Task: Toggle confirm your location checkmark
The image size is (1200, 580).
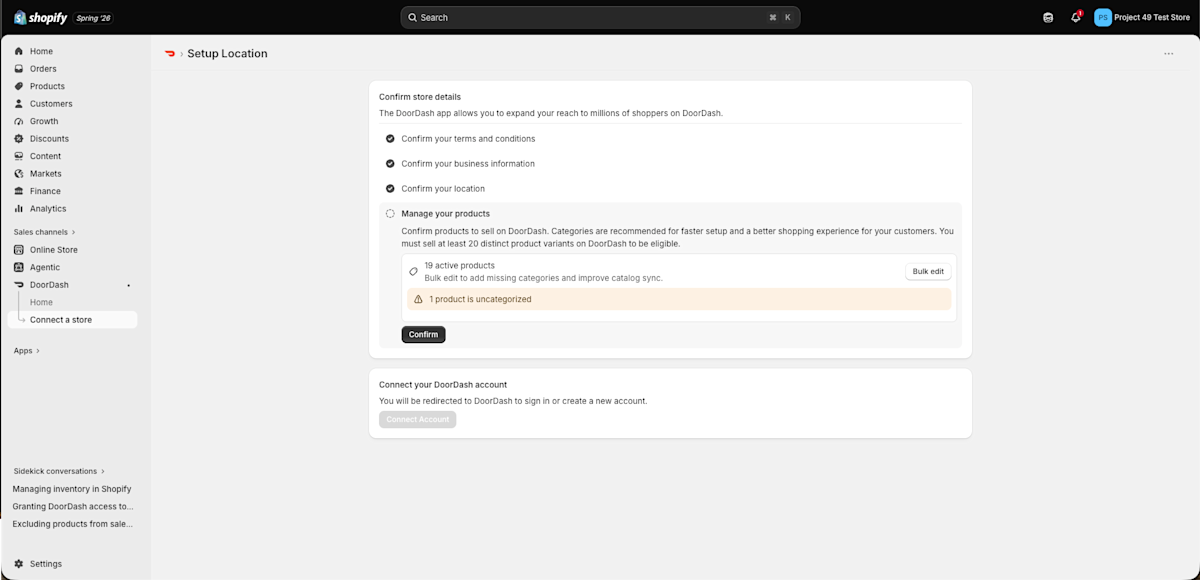Action: tap(390, 189)
